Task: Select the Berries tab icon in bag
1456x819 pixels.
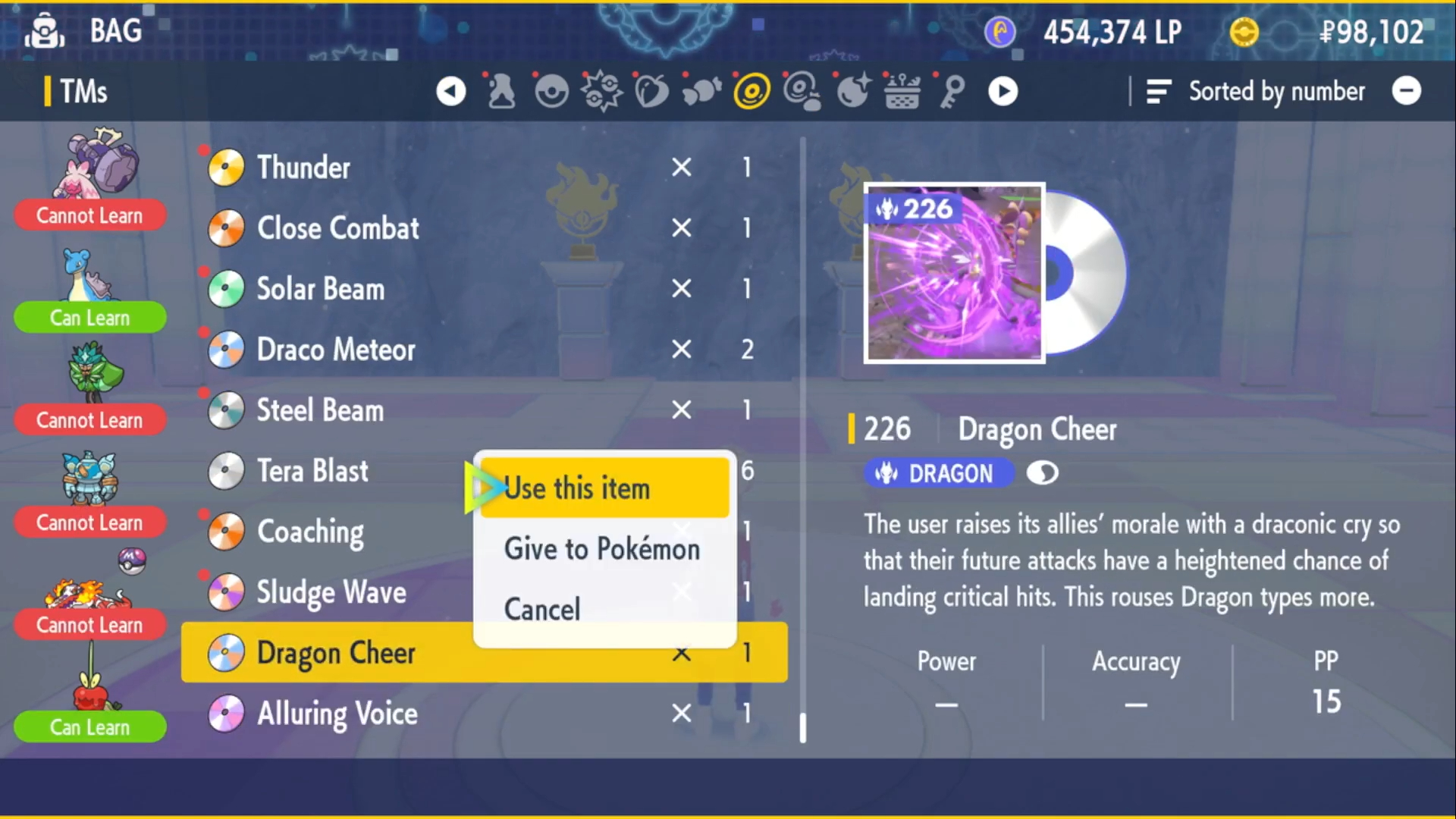Action: pos(650,92)
